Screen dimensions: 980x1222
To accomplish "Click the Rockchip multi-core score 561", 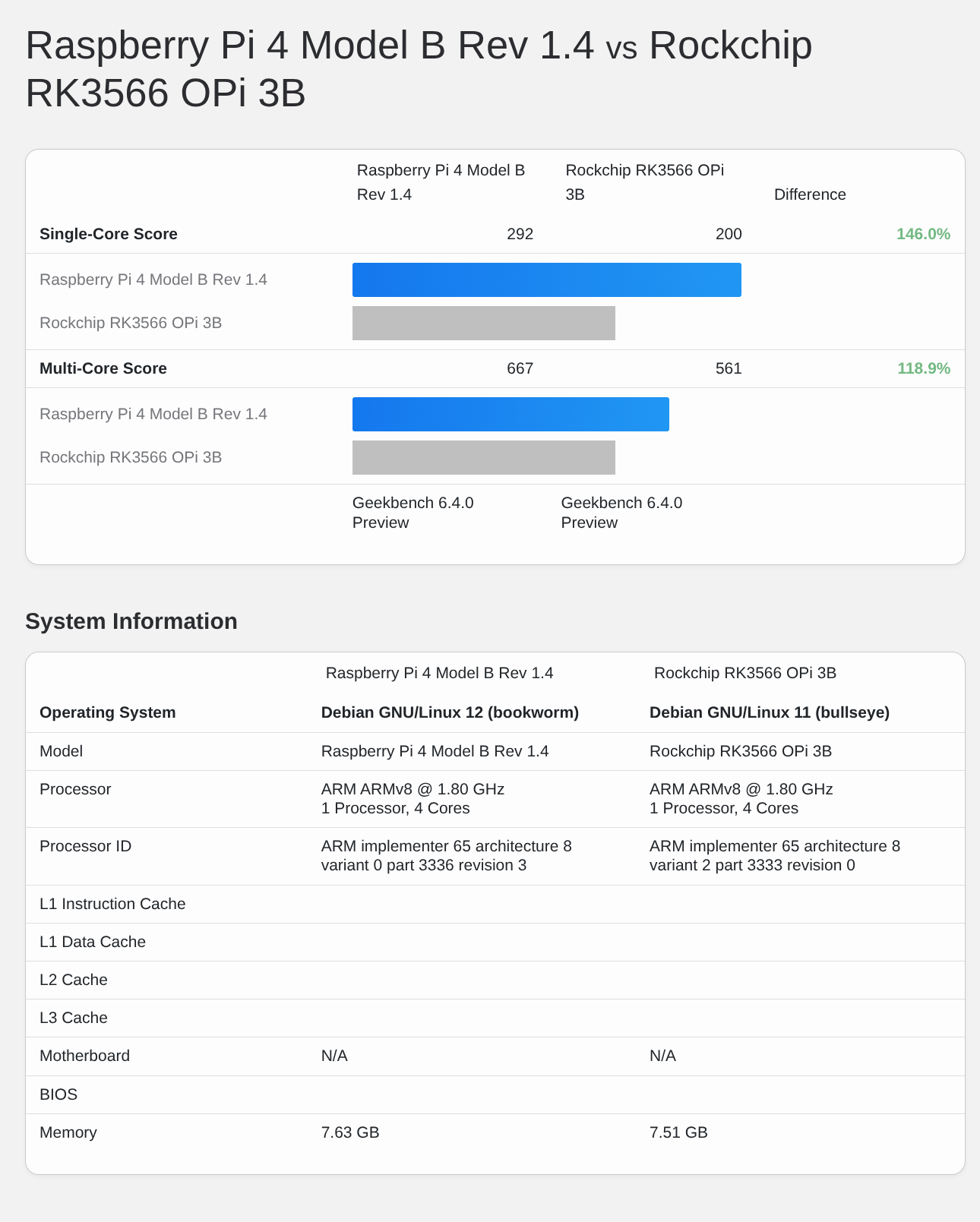I will pos(729,368).
